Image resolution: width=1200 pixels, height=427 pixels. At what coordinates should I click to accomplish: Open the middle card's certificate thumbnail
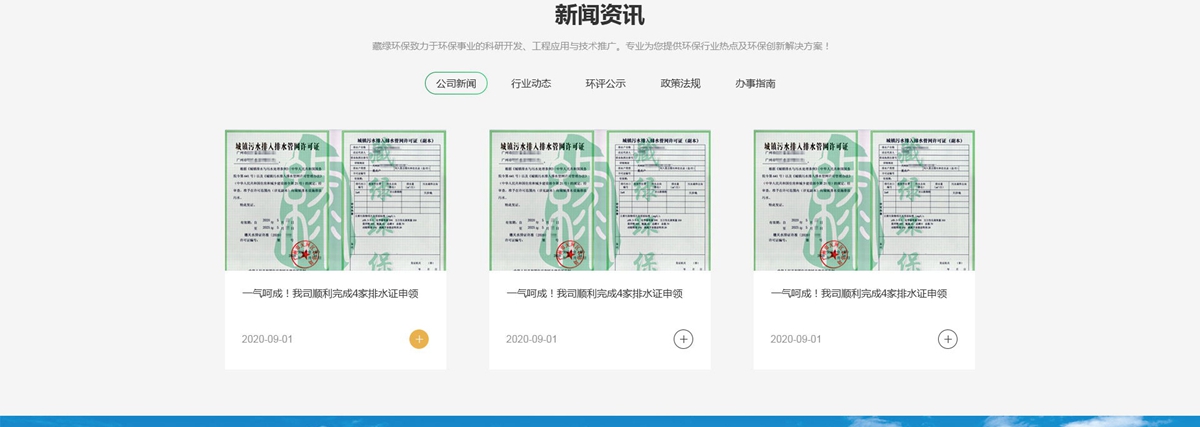(x=600, y=200)
